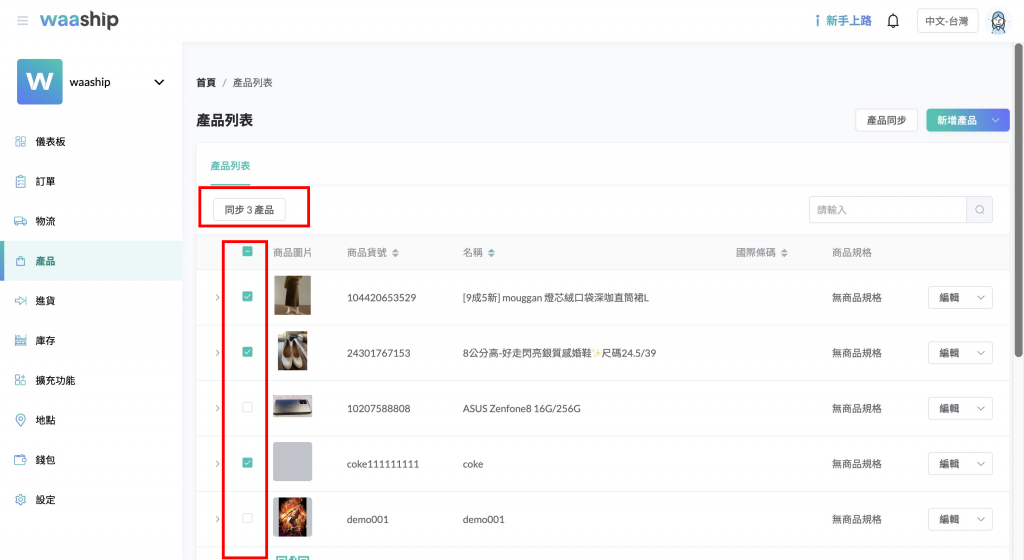Click the 同步 3 產品 button

[x=249, y=210]
